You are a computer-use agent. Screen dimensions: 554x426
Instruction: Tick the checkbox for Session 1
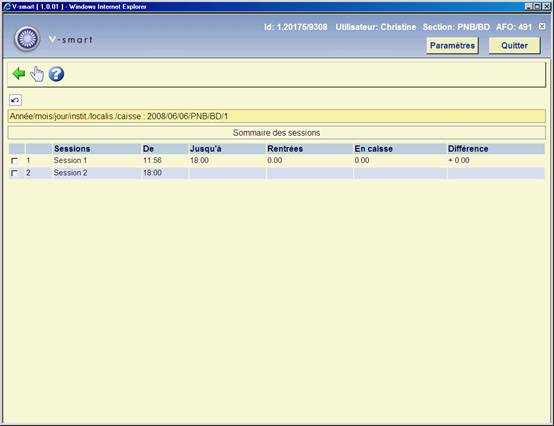pyautogui.click(x=14, y=161)
